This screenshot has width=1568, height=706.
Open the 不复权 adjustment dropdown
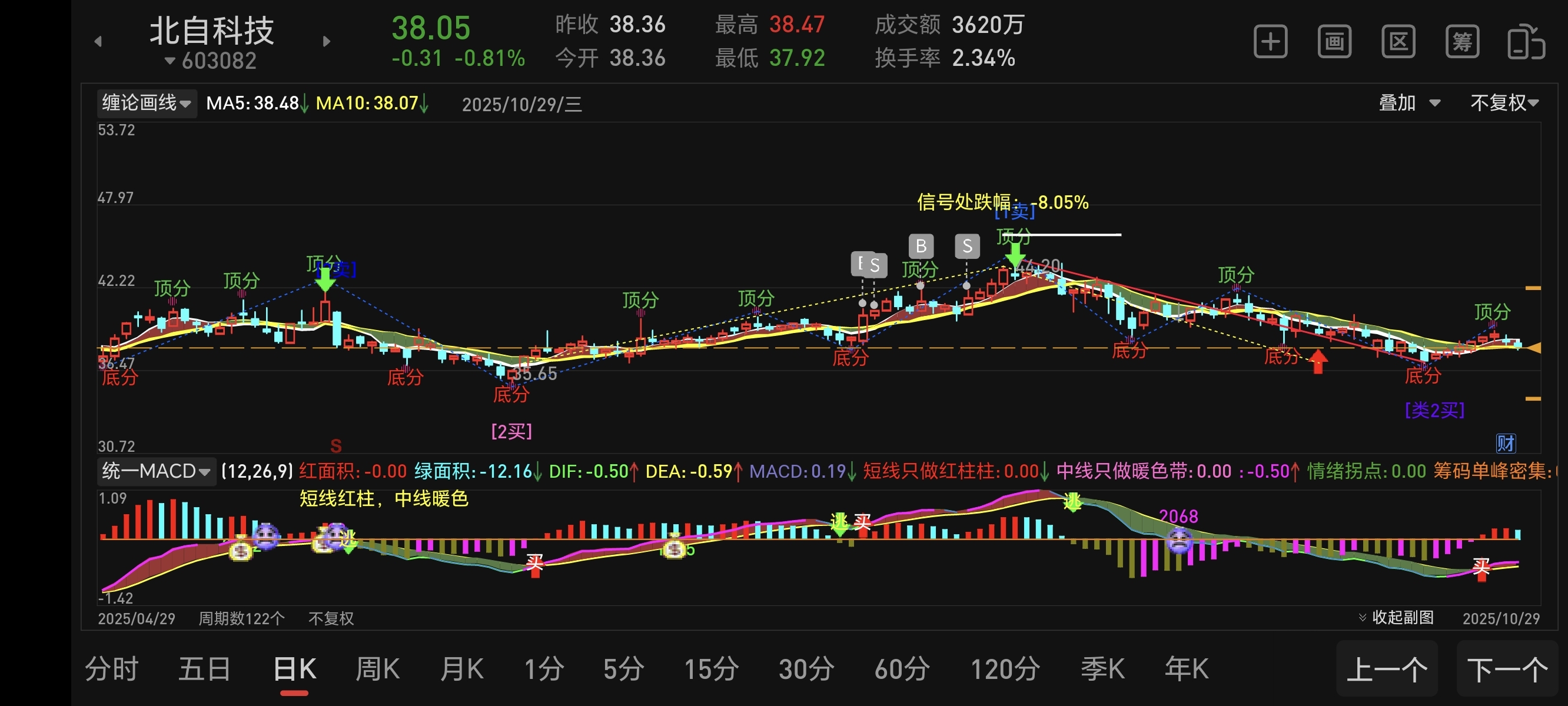pyautogui.click(x=1504, y=103)
